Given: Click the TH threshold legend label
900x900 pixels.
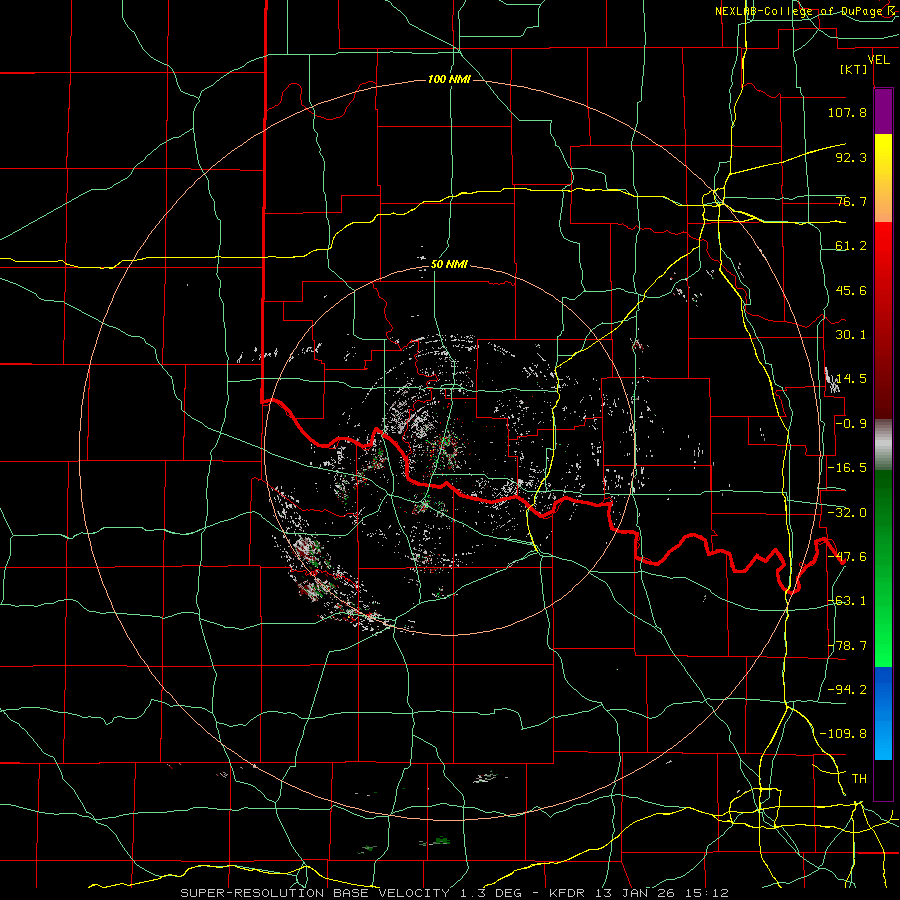Looking at the screenshot, I should (x=859, y=779).
